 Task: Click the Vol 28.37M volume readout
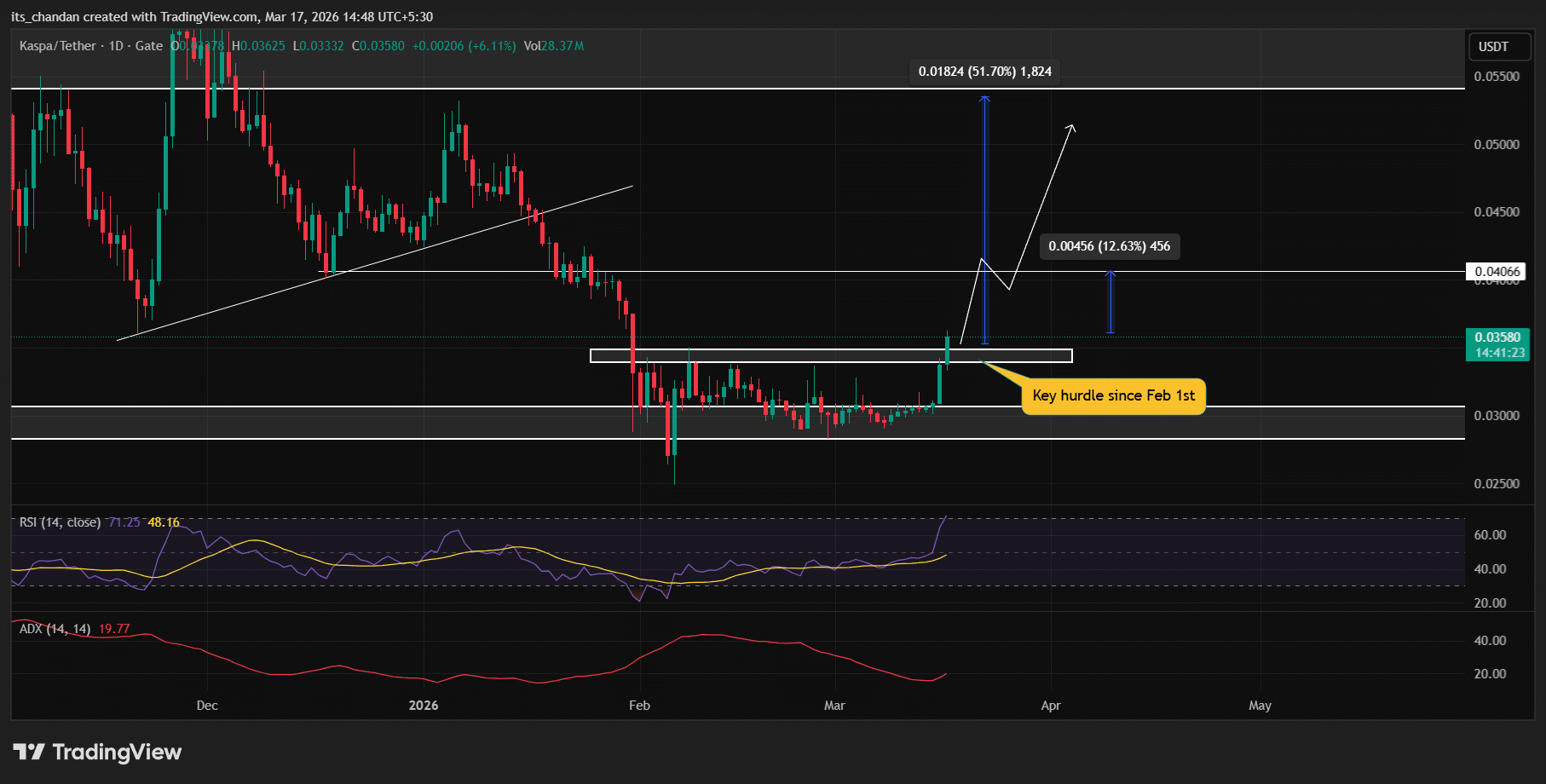[x=553, y=46]
